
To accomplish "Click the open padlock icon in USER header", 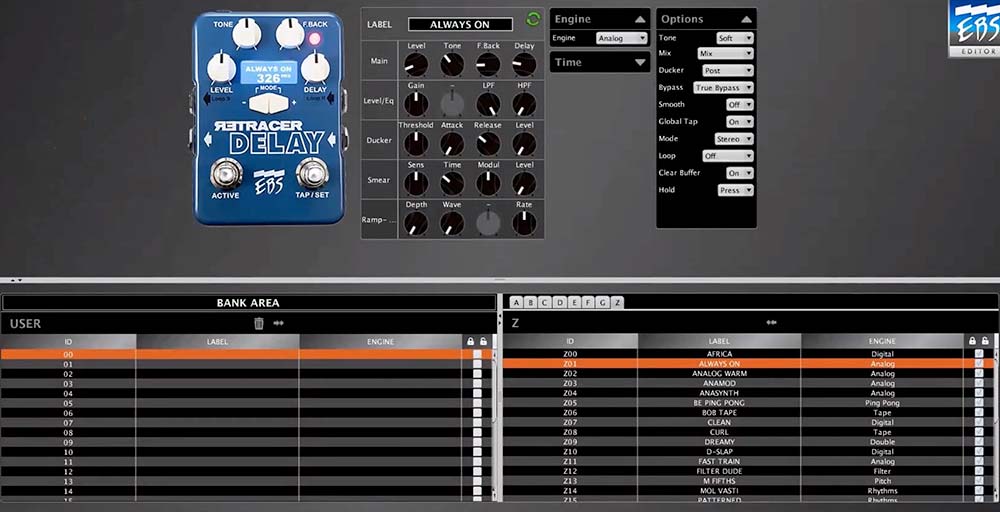I will (x=483, y=342).
